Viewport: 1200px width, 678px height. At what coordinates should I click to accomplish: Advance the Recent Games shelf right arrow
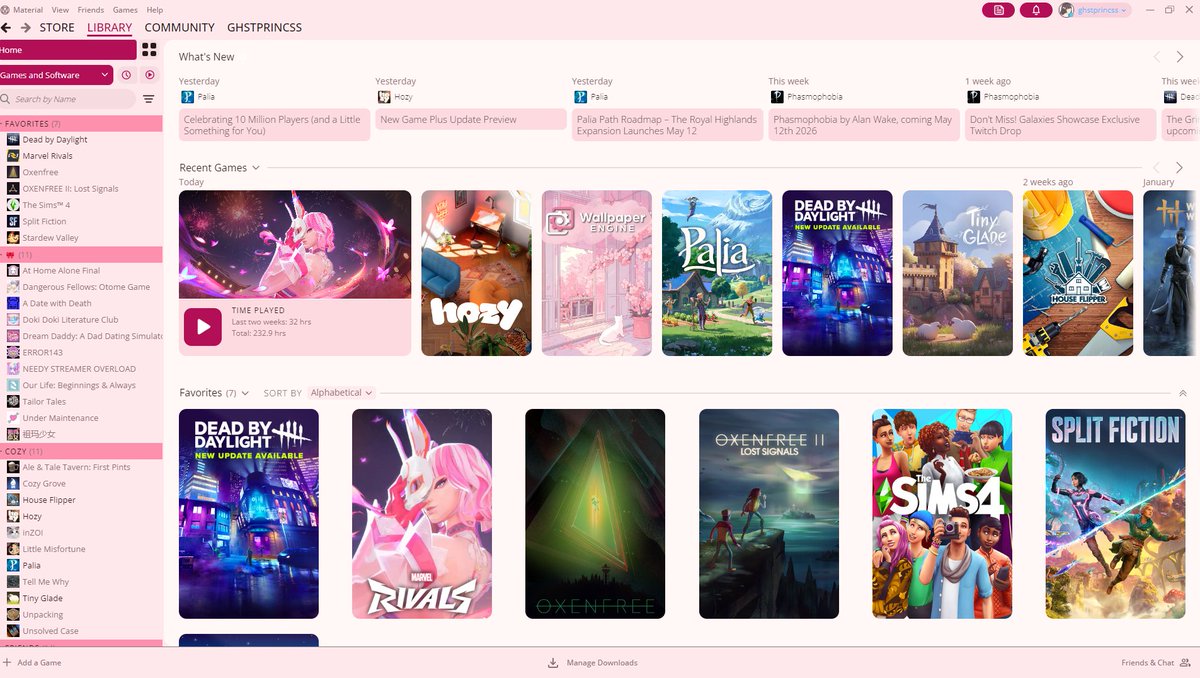[1180, 167]
